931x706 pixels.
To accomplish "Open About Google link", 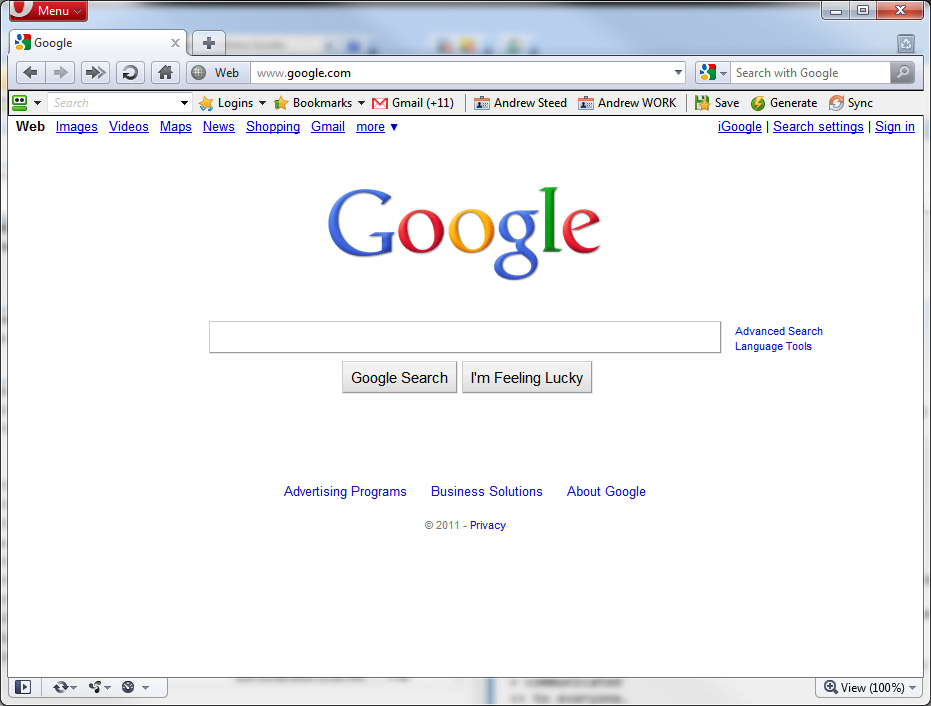I will click(606, 492).
